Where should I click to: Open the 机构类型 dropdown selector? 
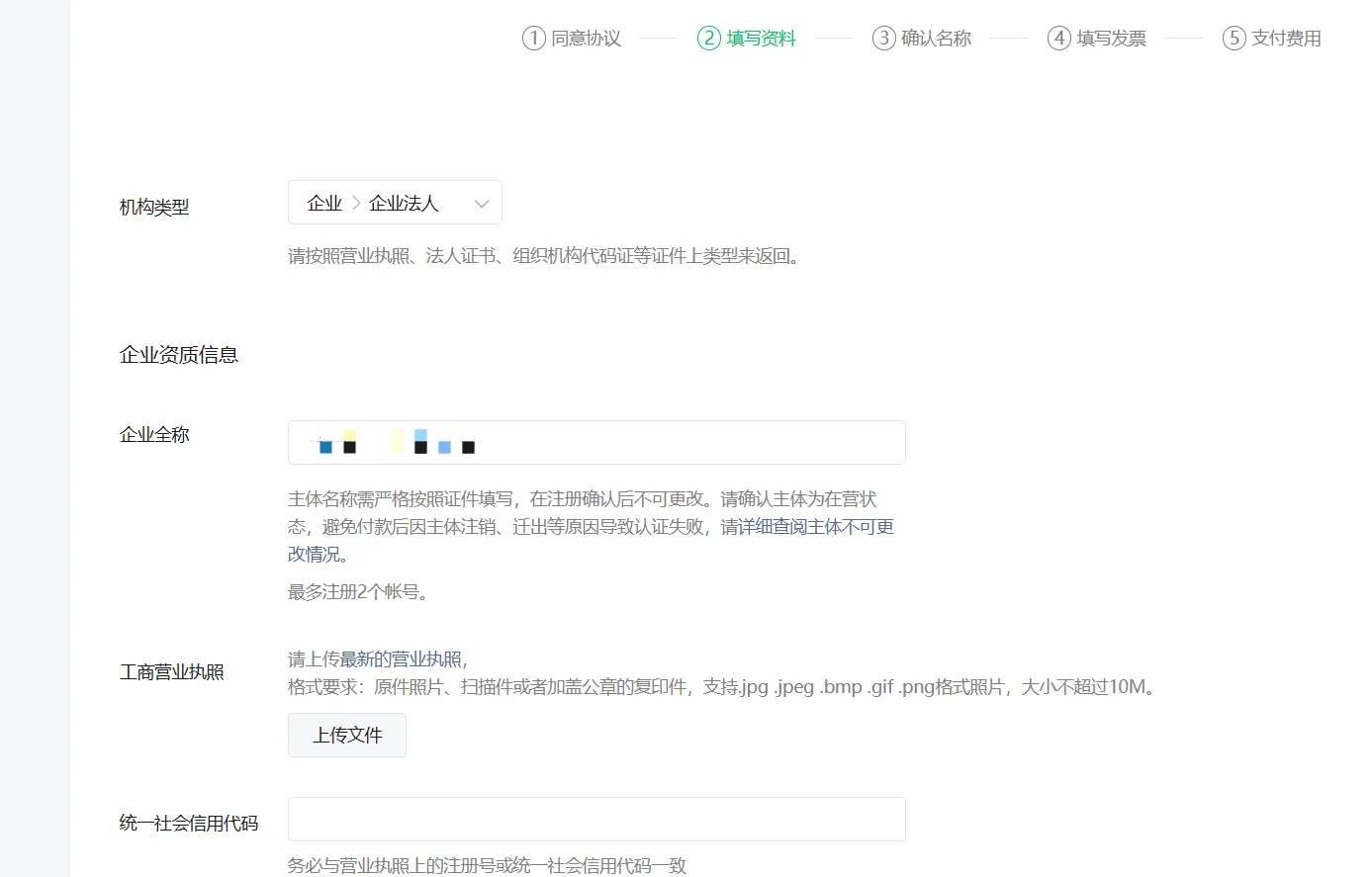395,203
